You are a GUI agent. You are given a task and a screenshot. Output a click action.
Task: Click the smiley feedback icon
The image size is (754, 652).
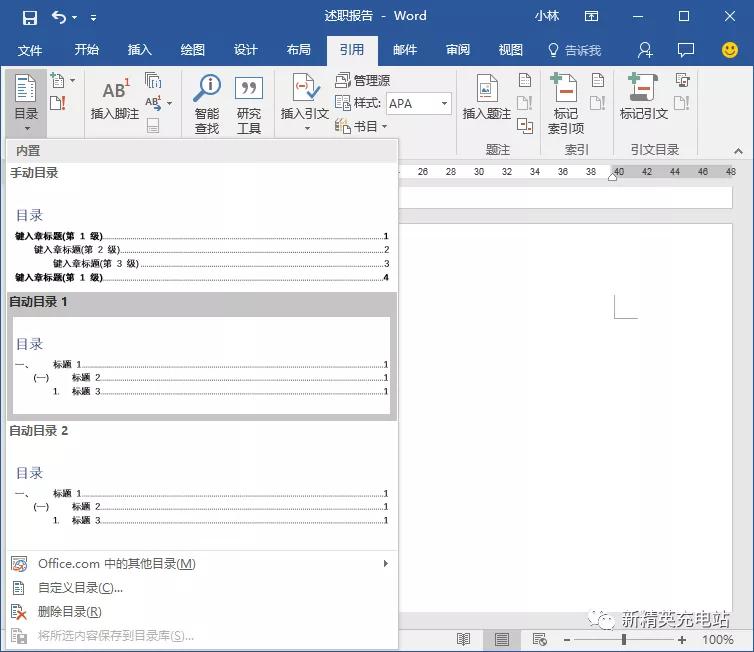tap(729, 50)
